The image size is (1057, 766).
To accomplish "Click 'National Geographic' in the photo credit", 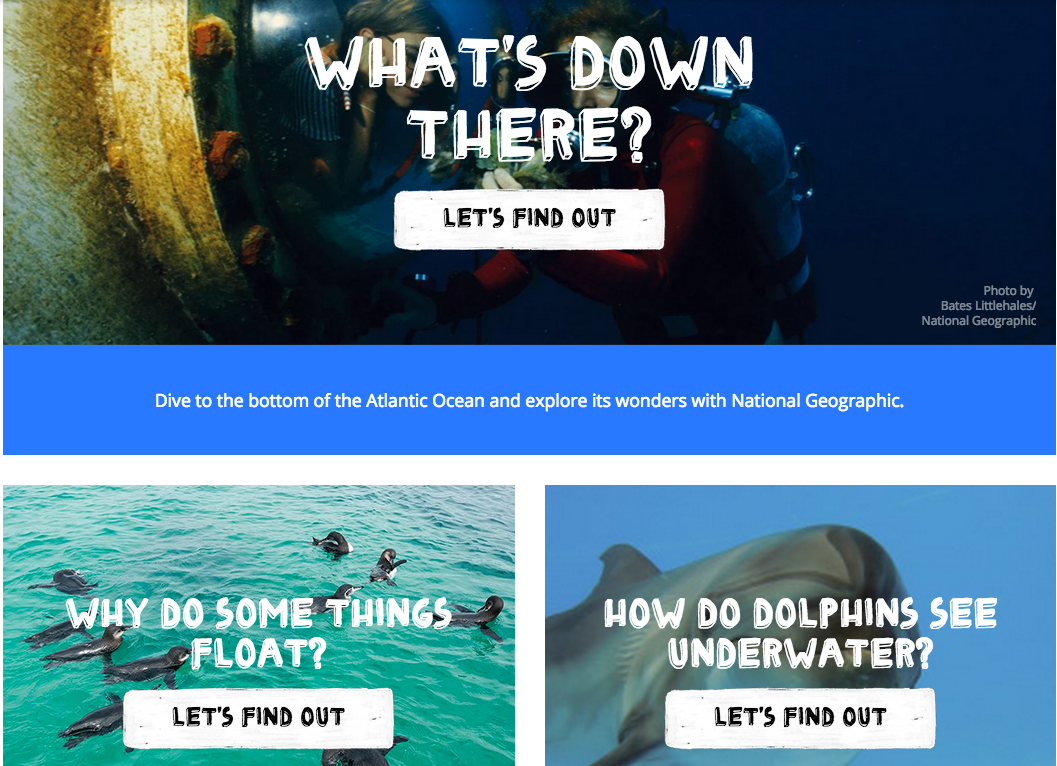I will [978, 321].
